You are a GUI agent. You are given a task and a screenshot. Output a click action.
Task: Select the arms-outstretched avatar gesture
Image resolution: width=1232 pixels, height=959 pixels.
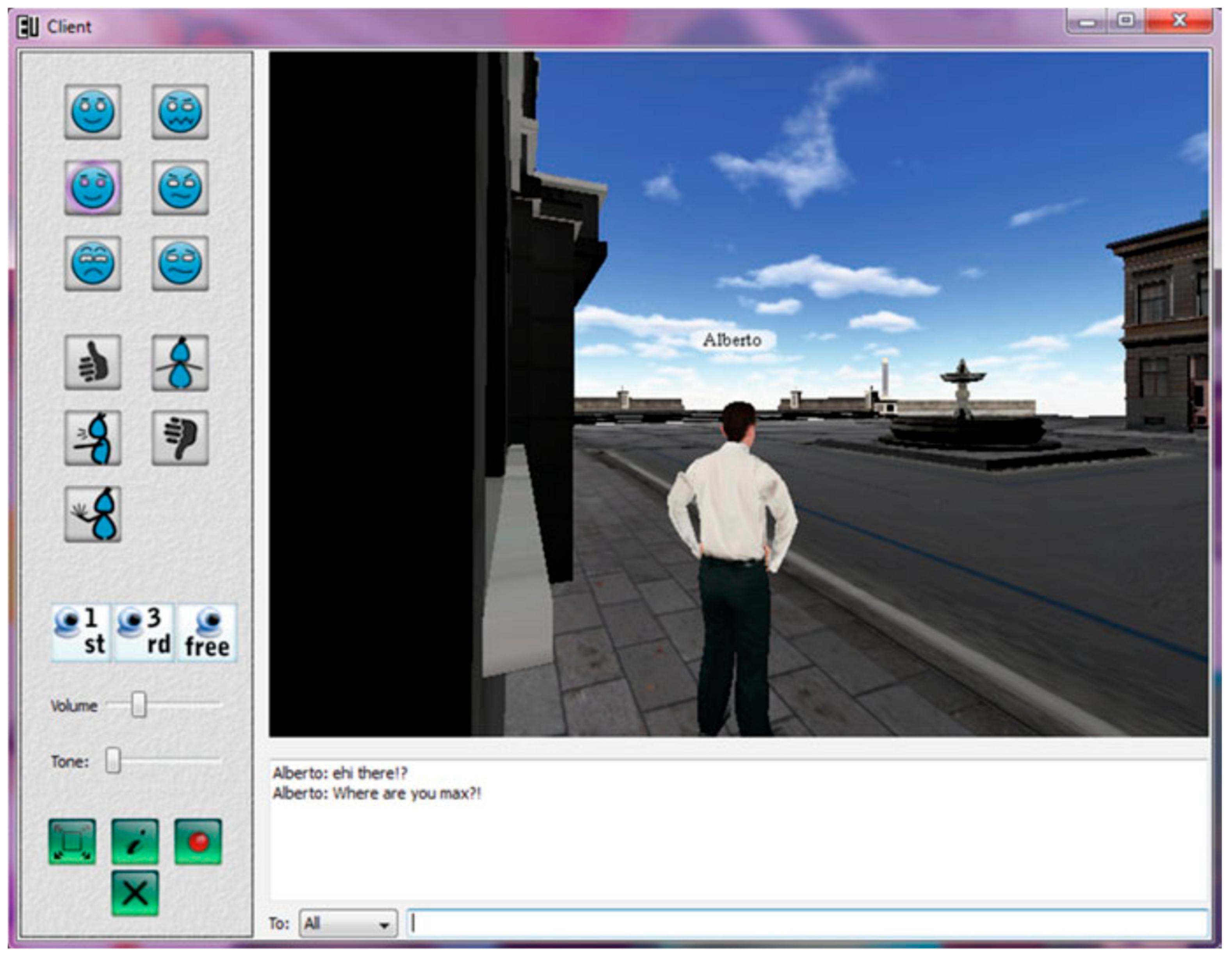coord(180,362)
